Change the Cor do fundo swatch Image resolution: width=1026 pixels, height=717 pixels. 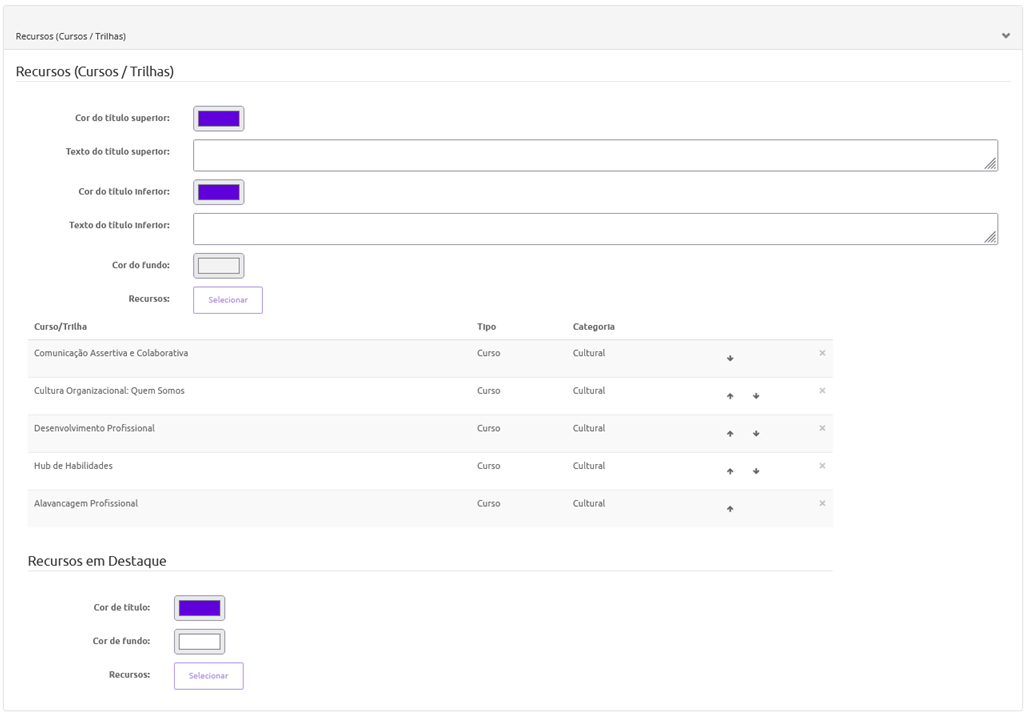[x=219, y=266]
